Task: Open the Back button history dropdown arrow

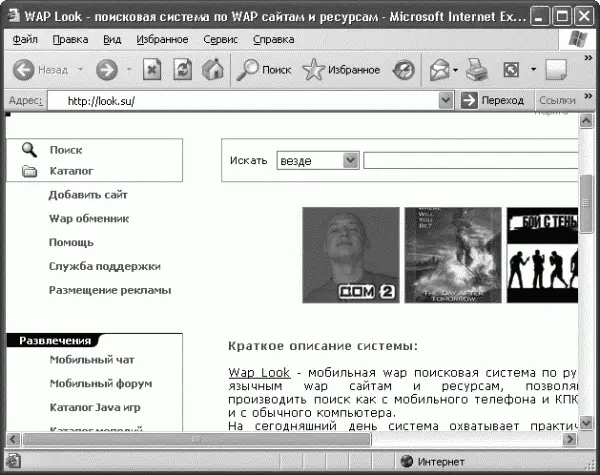Action: point(80,70)
